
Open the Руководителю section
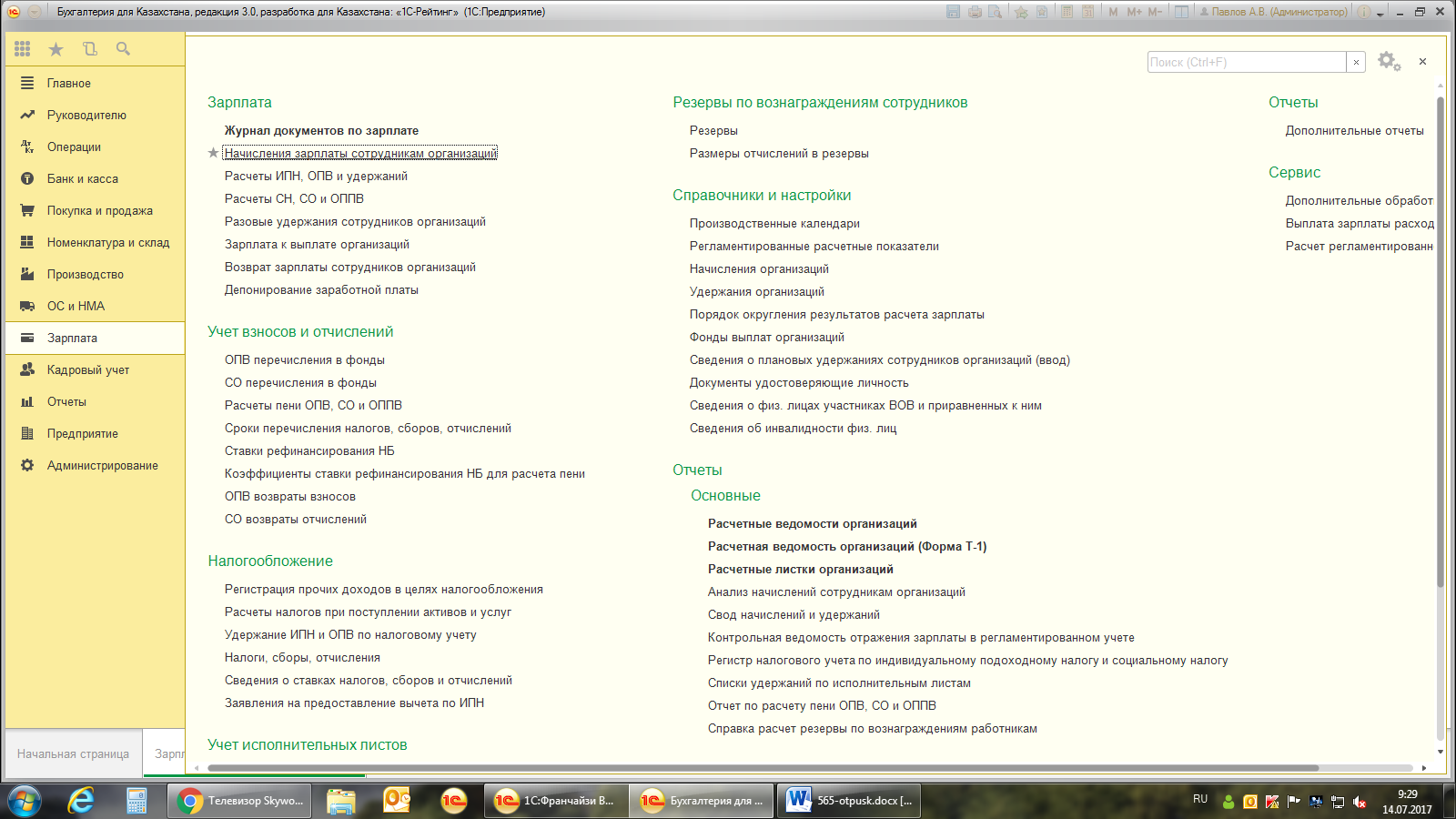[x=95, y=115]
